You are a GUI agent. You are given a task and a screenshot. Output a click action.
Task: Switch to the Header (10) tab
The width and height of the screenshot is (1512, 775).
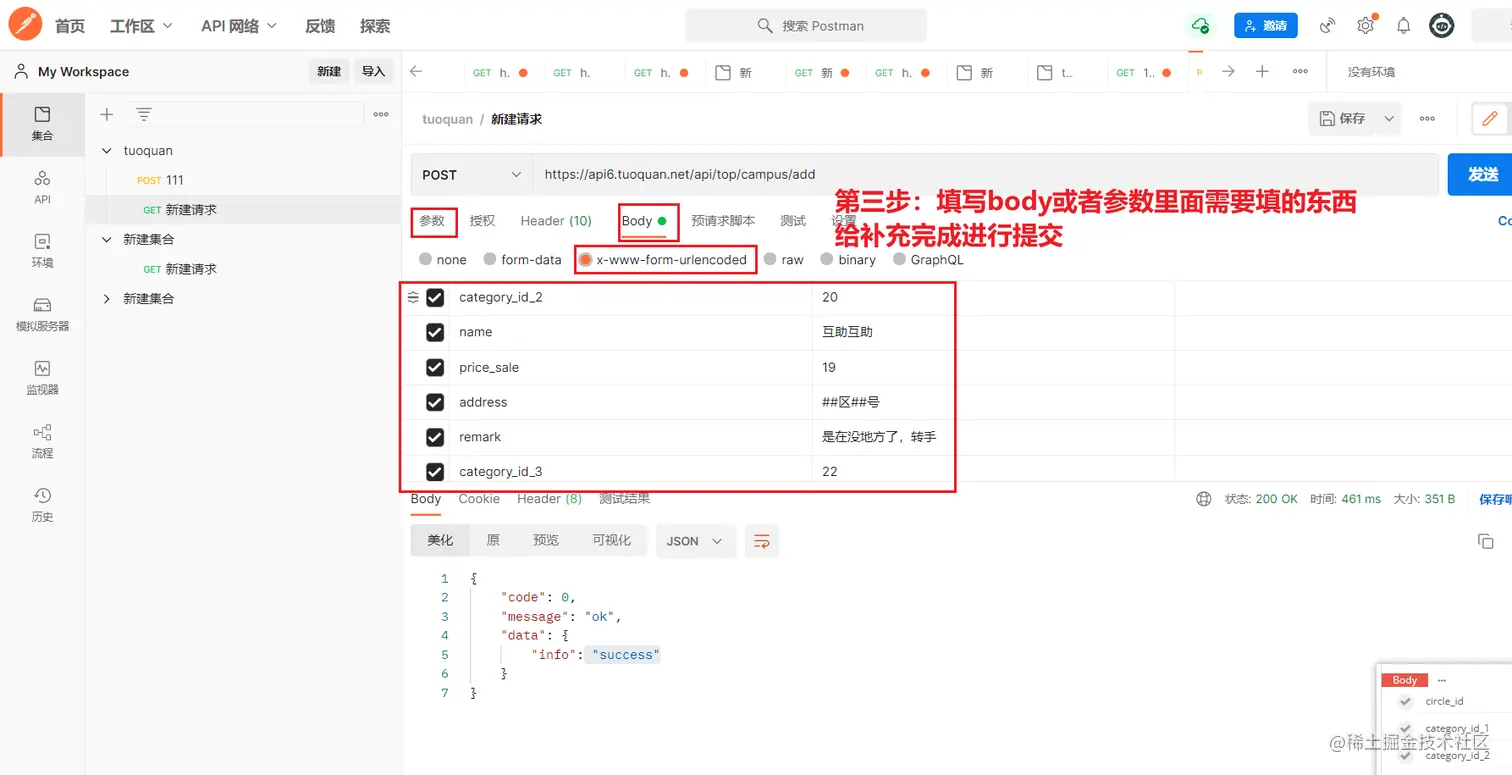(556, 221)
